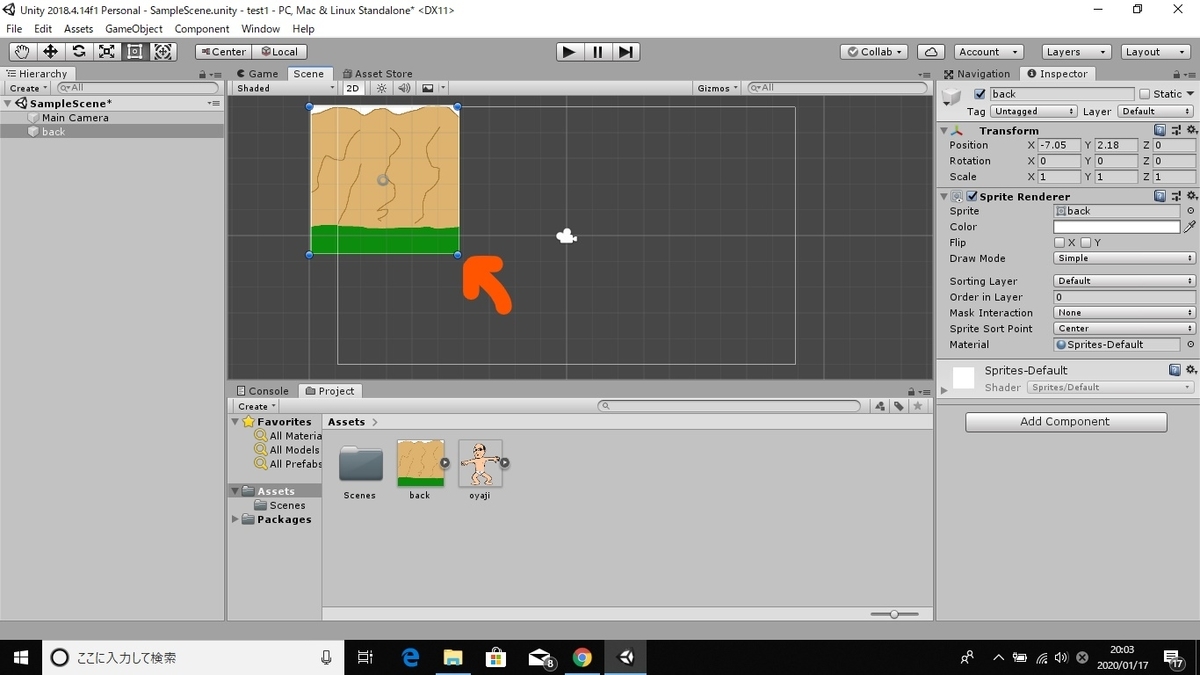
Task: Toggle scene lighting icon
Action: pos(381,88)
